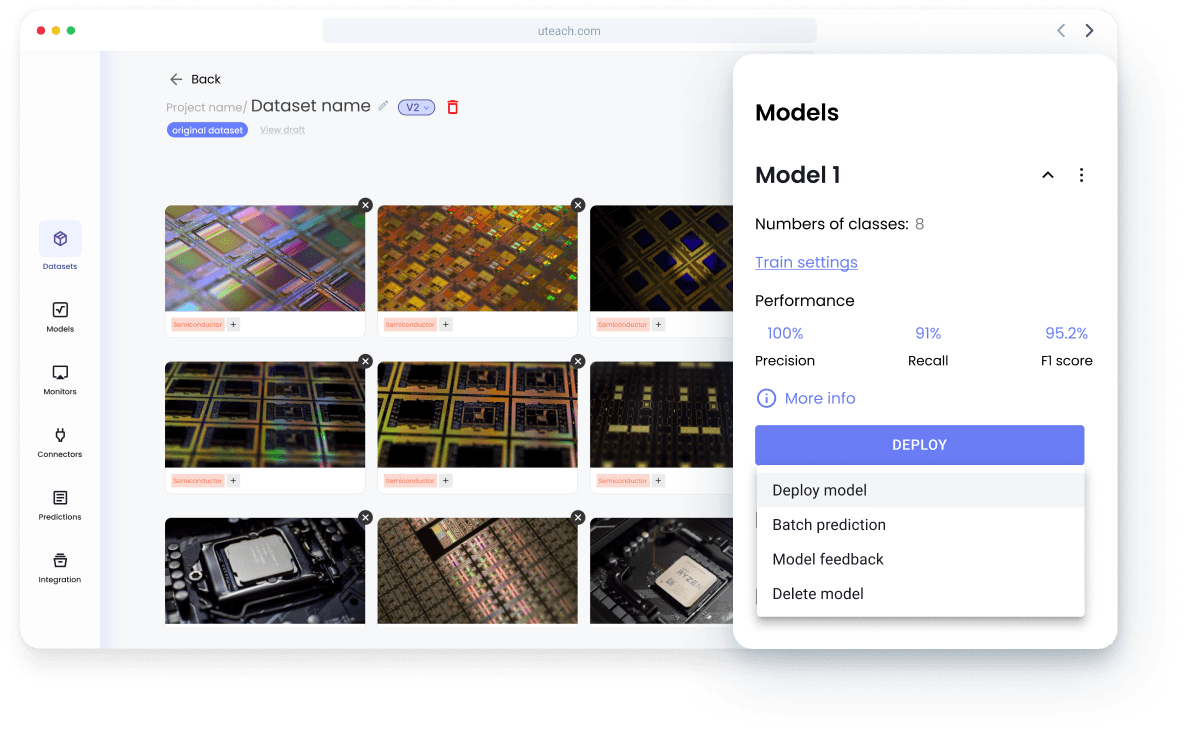
Task: Select Delete model from the menu
Action: [x=818, y=594]
